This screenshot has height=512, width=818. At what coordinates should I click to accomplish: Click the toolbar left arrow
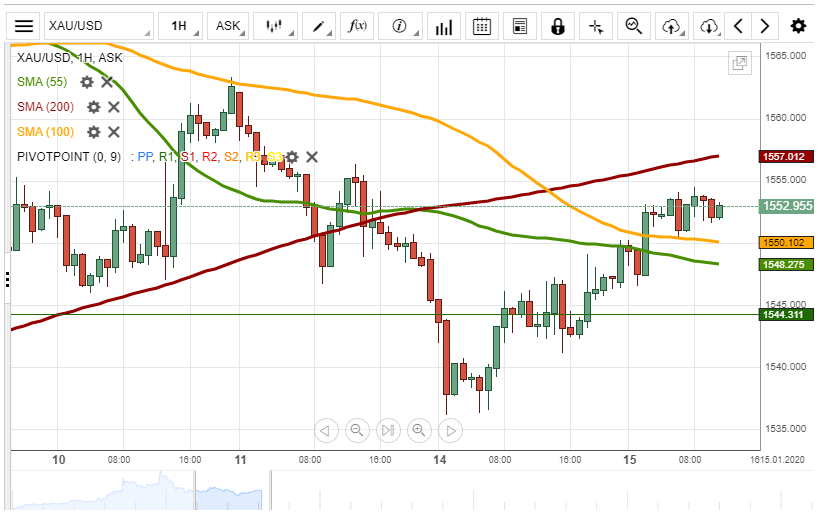[738, 26]
